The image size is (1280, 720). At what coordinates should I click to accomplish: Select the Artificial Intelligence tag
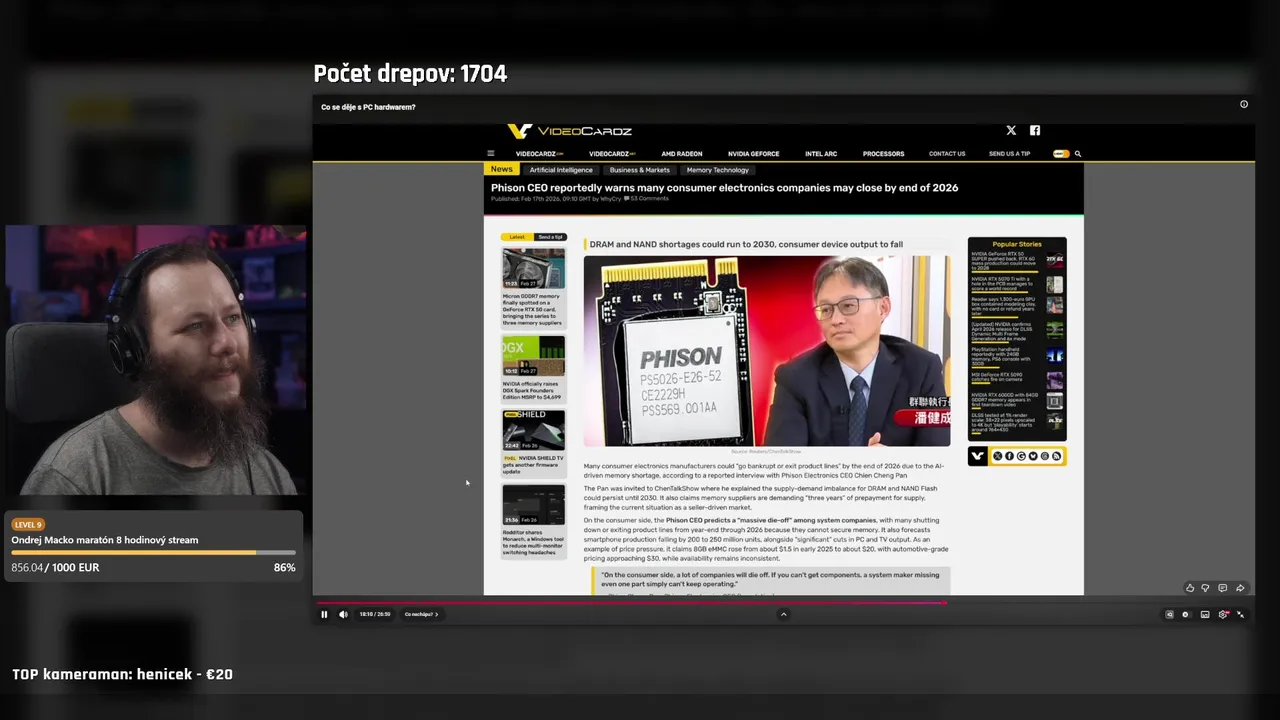point(561,170)
